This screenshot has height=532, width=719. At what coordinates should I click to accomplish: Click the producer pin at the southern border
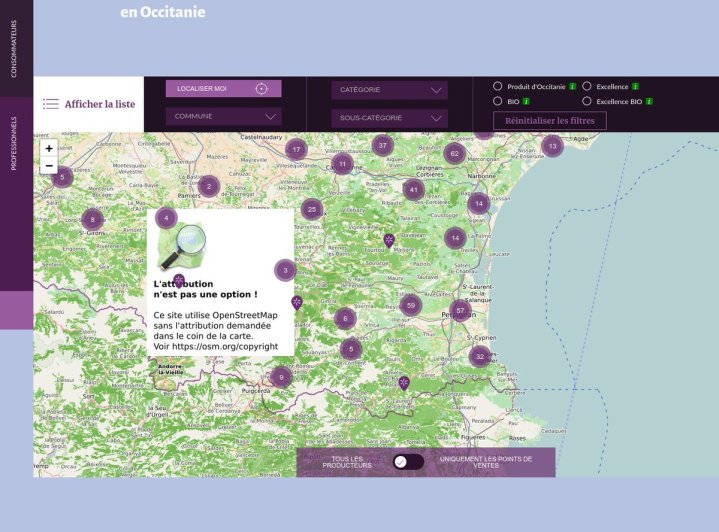pos(404,383)
